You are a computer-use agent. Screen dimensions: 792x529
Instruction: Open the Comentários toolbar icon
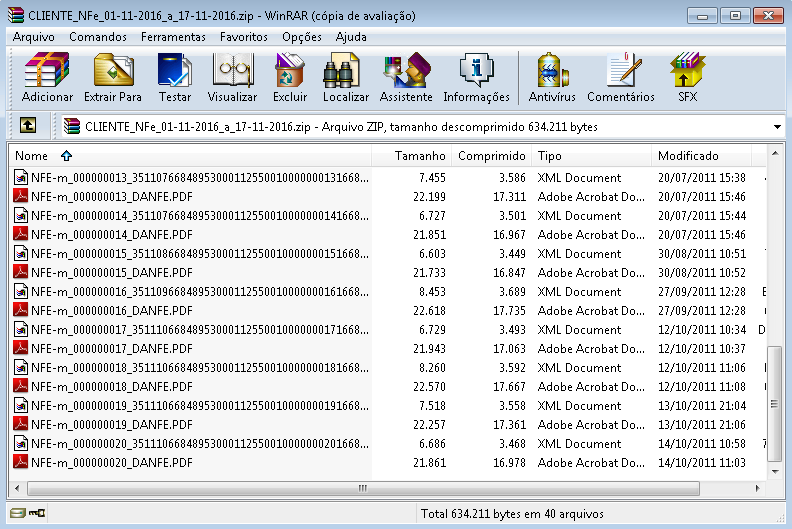[625, 70]
